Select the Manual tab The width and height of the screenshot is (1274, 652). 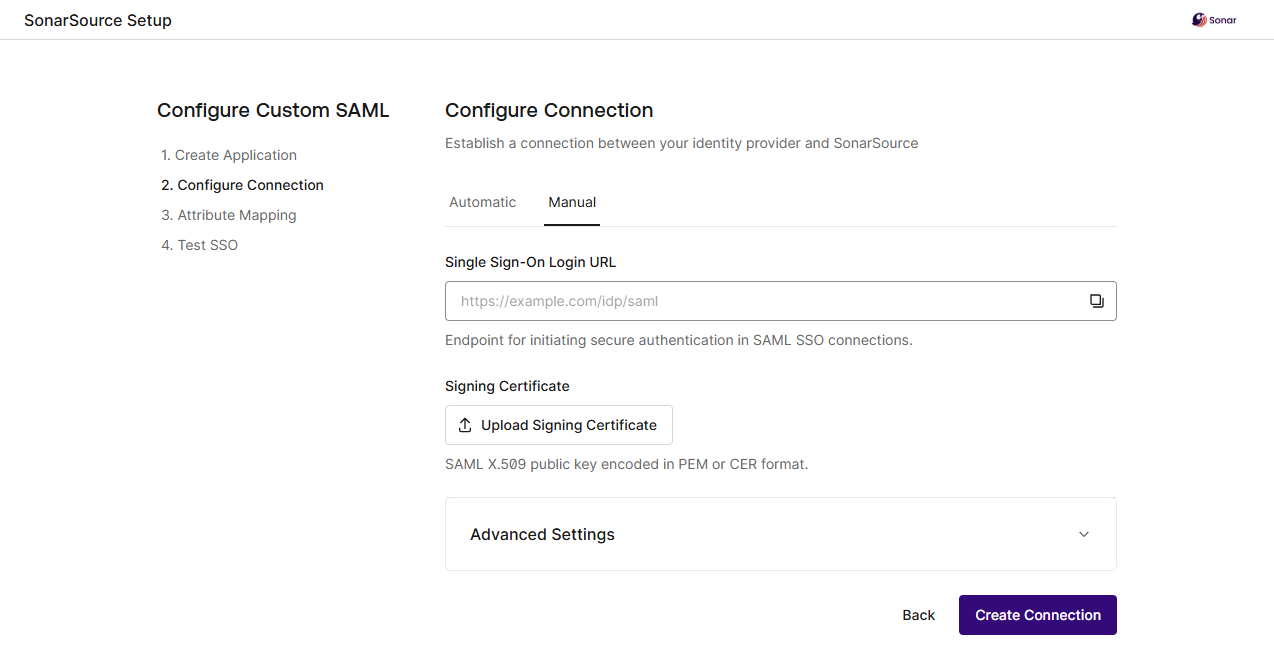pos(572,202)
